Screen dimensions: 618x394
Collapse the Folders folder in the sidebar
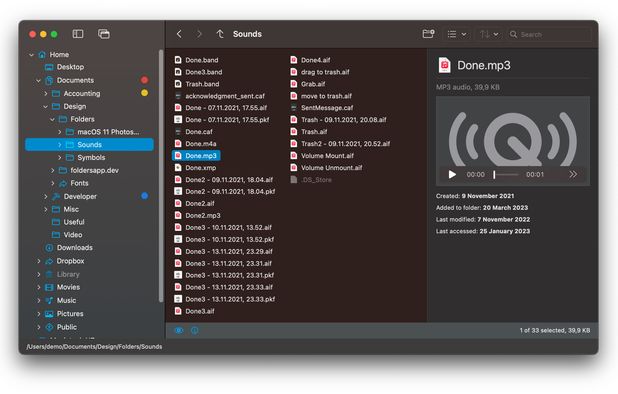pos(52,119)
